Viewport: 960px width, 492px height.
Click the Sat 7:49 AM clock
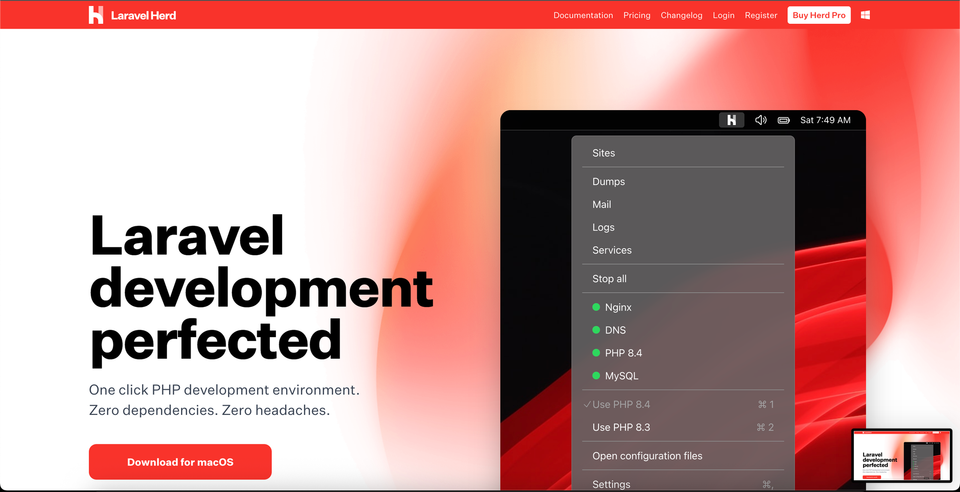click(x=825, y=120)
